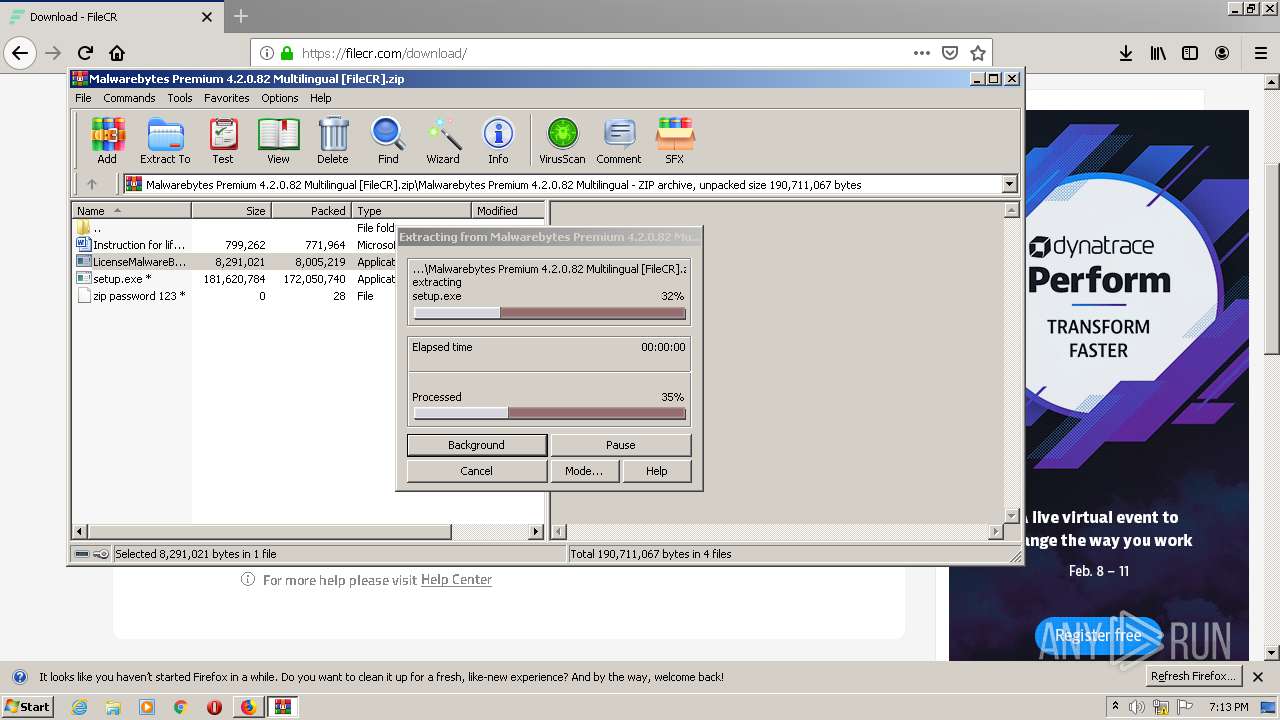Image resolution: width=1280 pixels, height=720 pixels.
Task: Open the Windows Start button
Action: pos(27,707)
